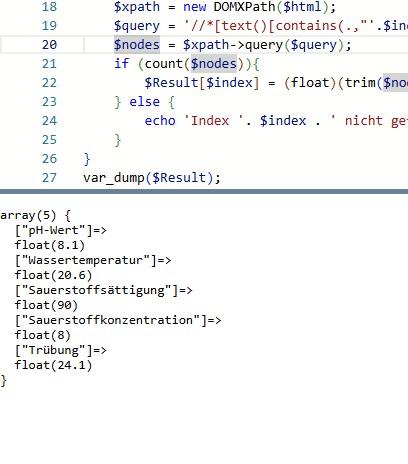This screenshot has height=464, width=408.
Task: Click $index variable on line 24
Action: (x=283, y=121)
